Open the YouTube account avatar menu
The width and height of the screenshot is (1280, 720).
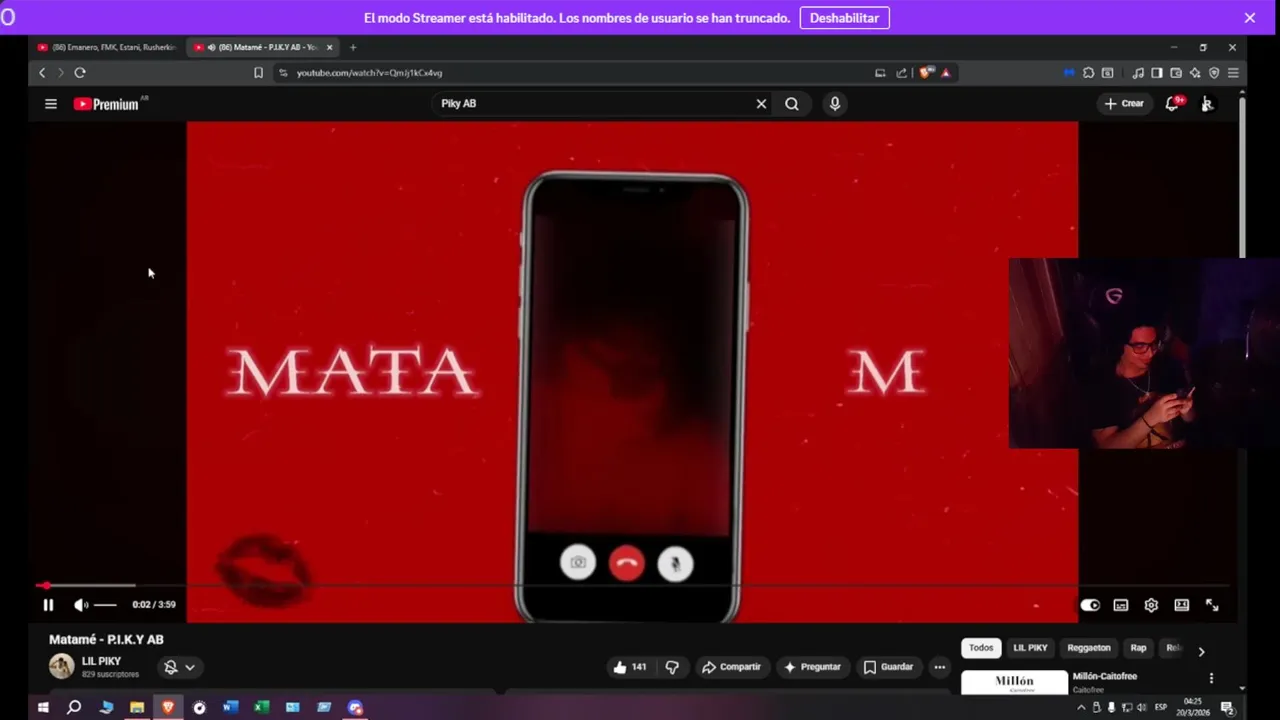(x=1207, y=104)
